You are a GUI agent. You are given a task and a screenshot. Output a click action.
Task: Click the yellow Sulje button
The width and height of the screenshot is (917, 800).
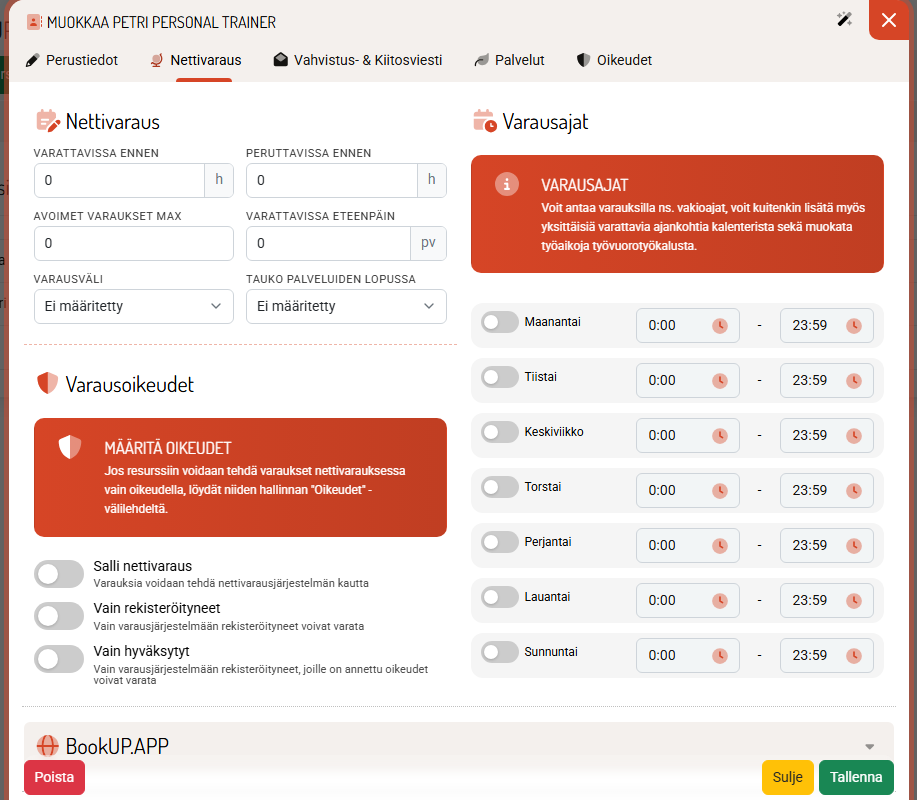(787, 777)
